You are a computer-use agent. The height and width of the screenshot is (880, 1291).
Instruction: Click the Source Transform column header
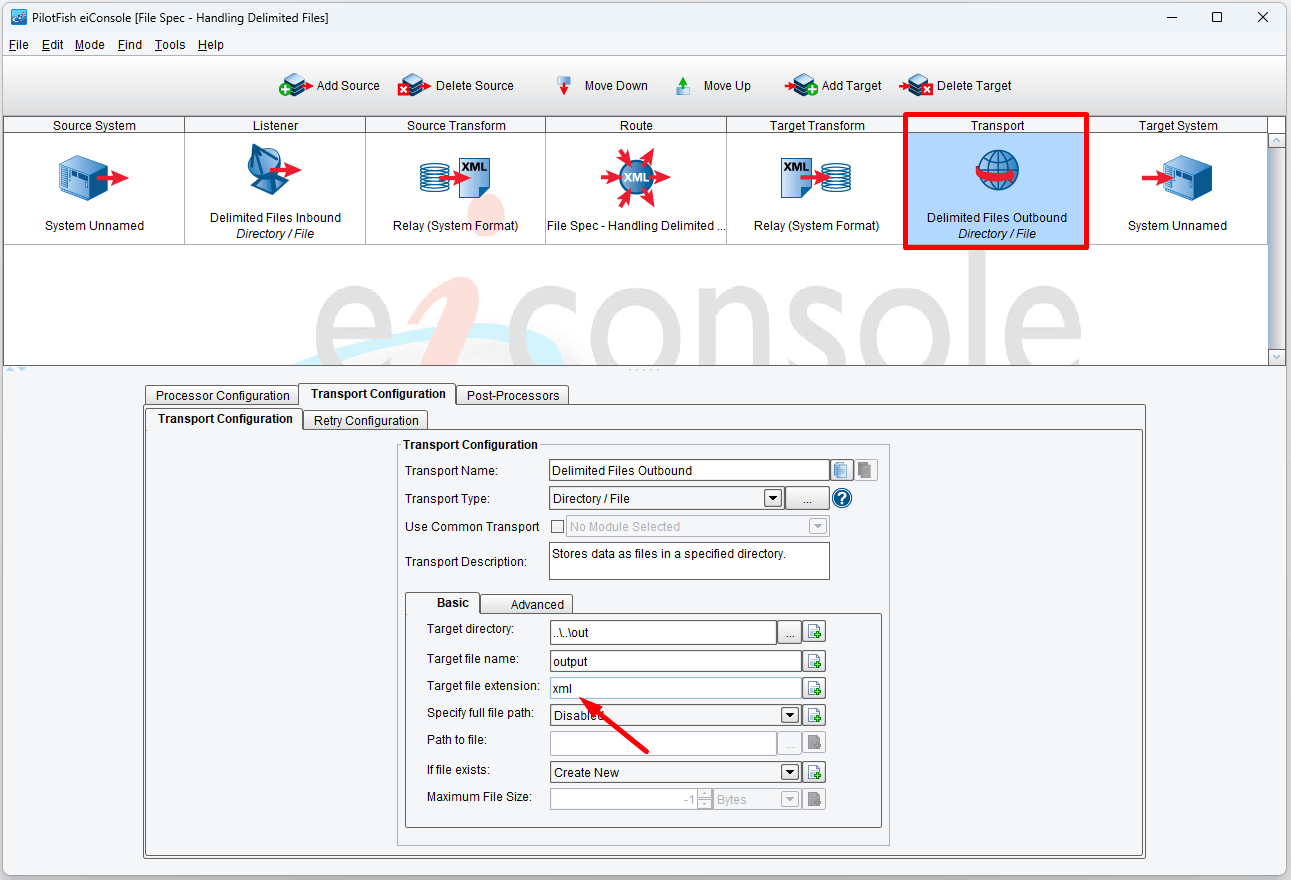click(x=456, y=125)
